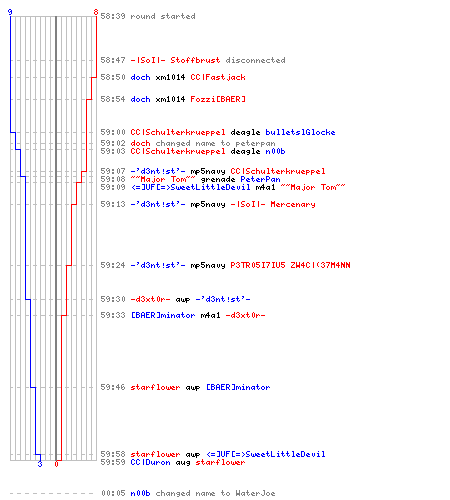Click red player -d3xt0r- at 59:30
Image resolution: width=450 pixels, height=500 pixels.
(x=150, y=299)
